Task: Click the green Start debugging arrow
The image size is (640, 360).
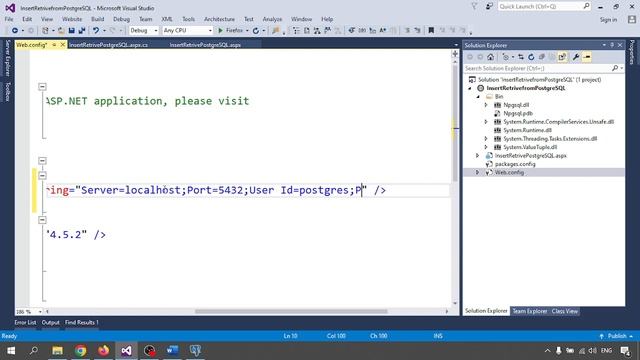Action: tap(220, 31)
